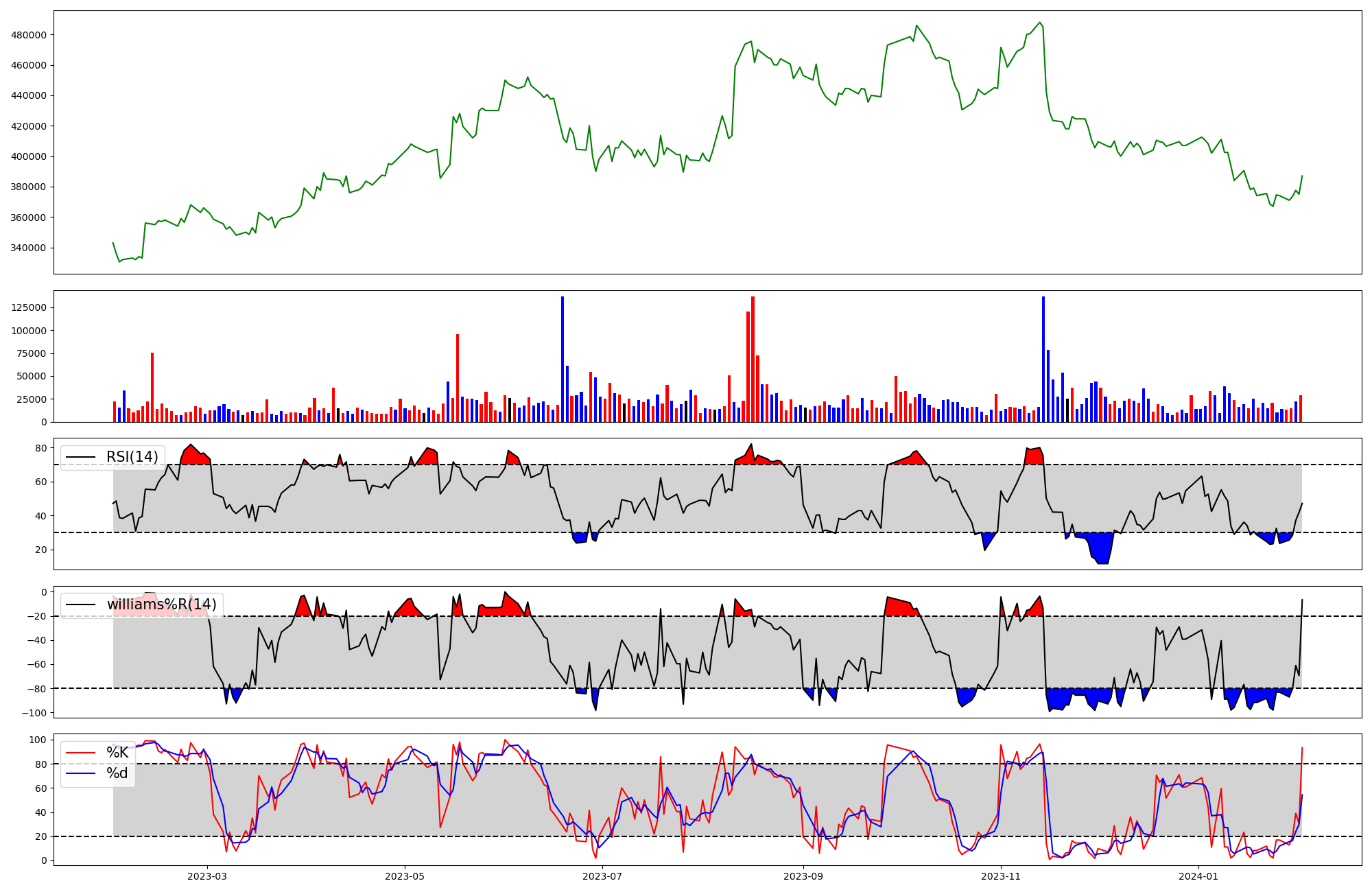Image resolution: width=1372 pixels, height=892 pixels.
Task: Click the red 75000 volume bar in February 2023
Action: coord(152,388)
